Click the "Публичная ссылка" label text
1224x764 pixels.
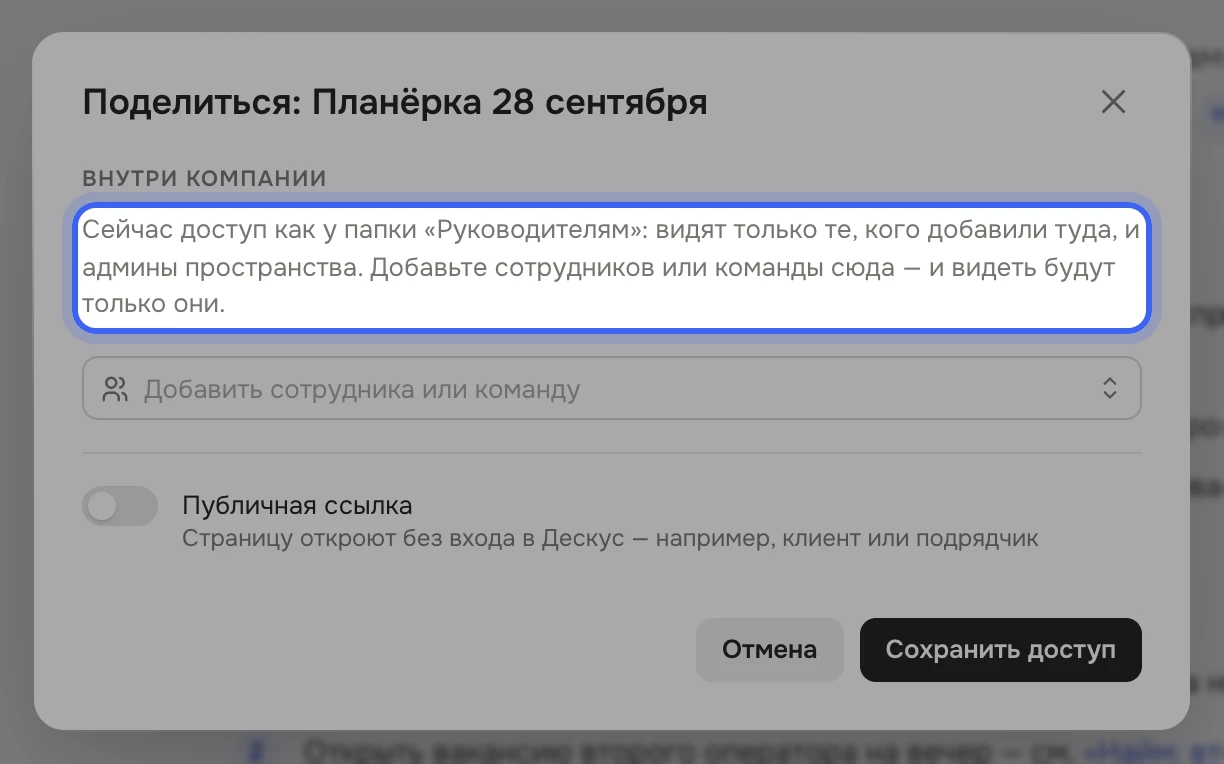[297, 505]
